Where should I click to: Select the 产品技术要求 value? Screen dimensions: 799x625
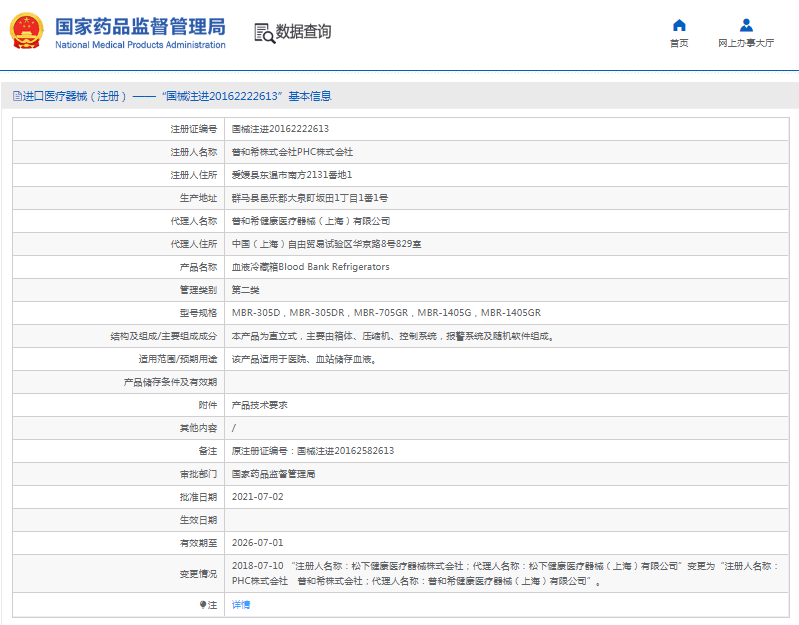click(x=259, y=405)
